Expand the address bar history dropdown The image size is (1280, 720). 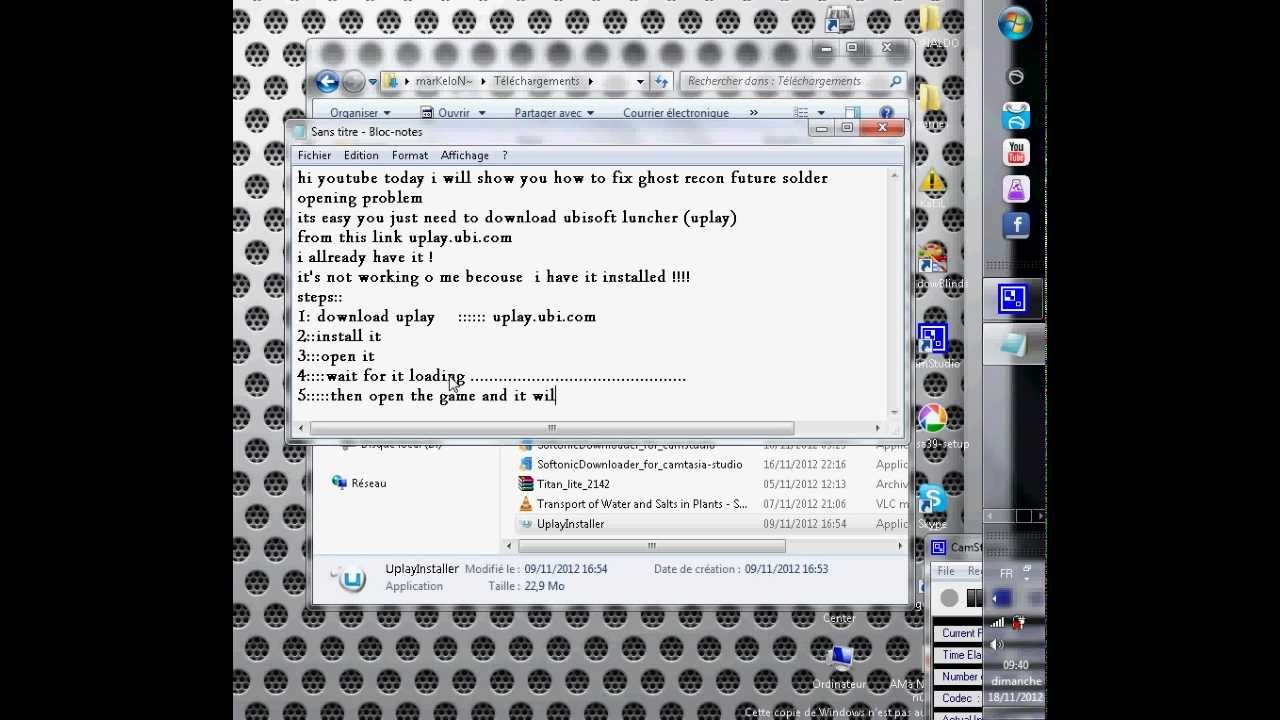pyautogui.click(x=640, y=82)
